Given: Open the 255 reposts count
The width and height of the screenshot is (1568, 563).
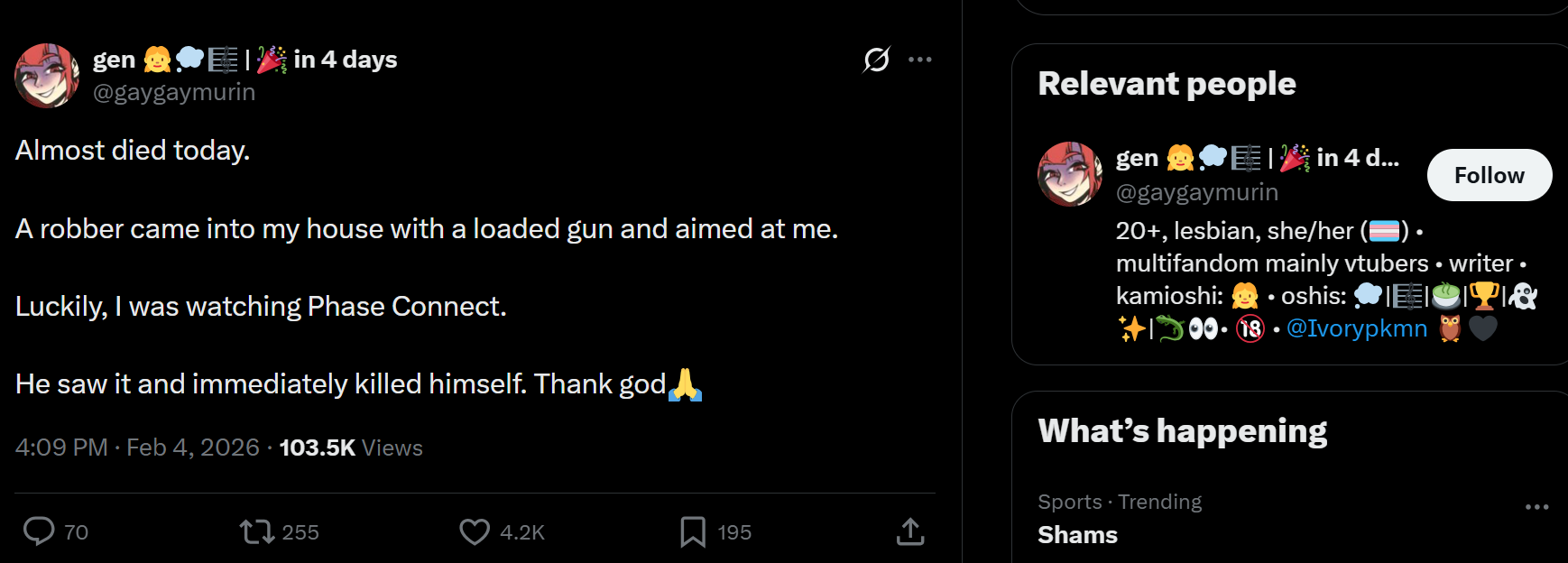Looking at the screenshot, I should (300, 532).
